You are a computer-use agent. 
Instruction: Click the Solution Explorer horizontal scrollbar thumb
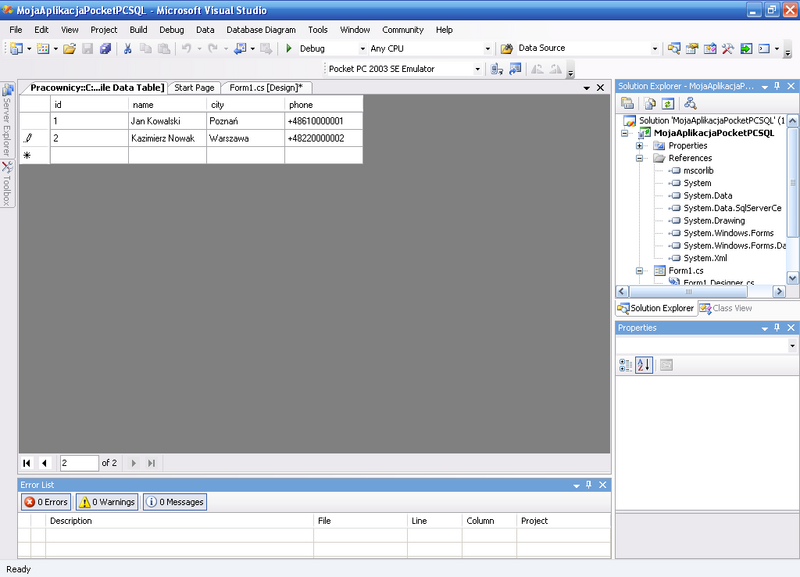click(x=688, y=292)
